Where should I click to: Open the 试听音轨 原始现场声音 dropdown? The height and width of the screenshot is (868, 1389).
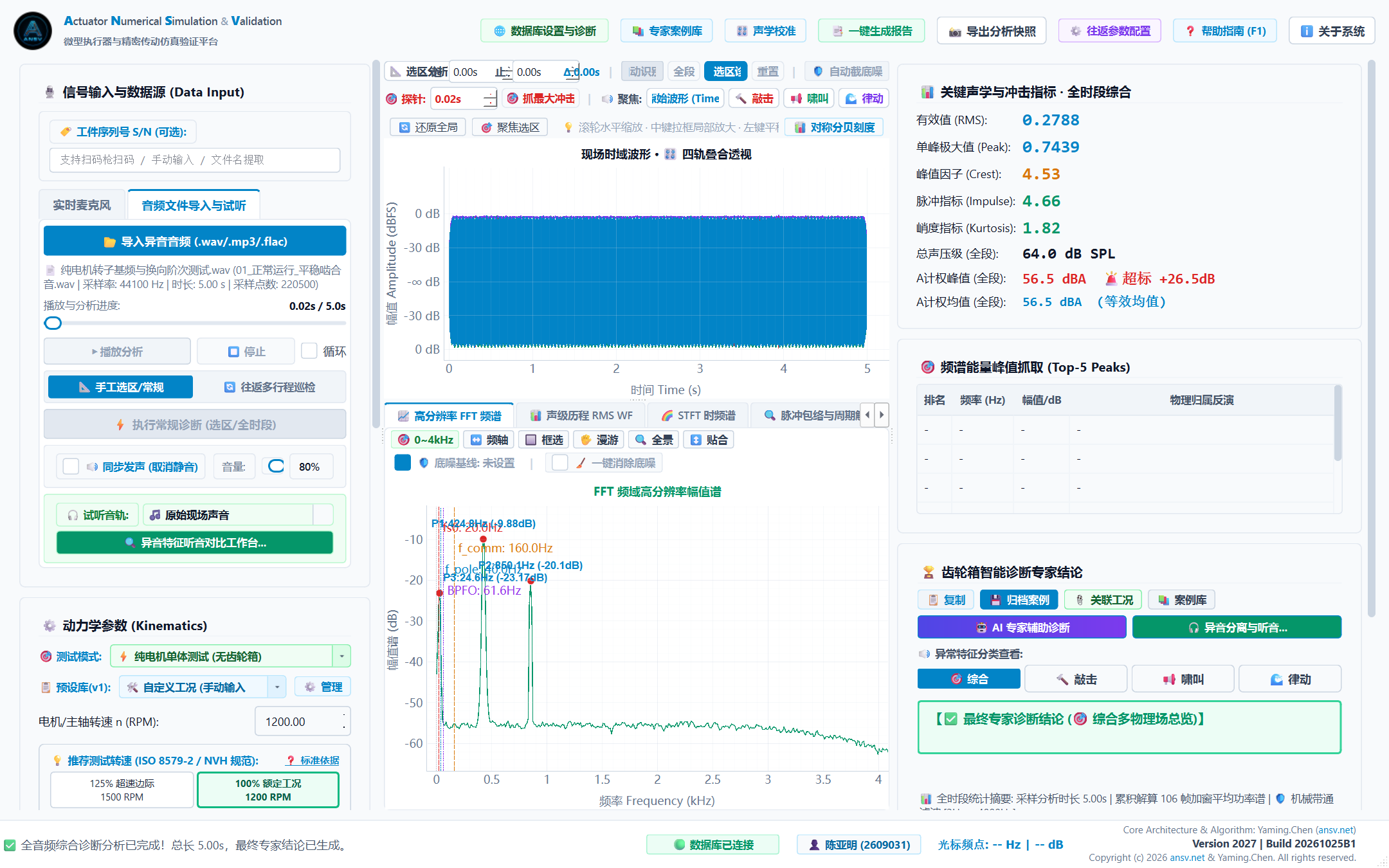238,514
